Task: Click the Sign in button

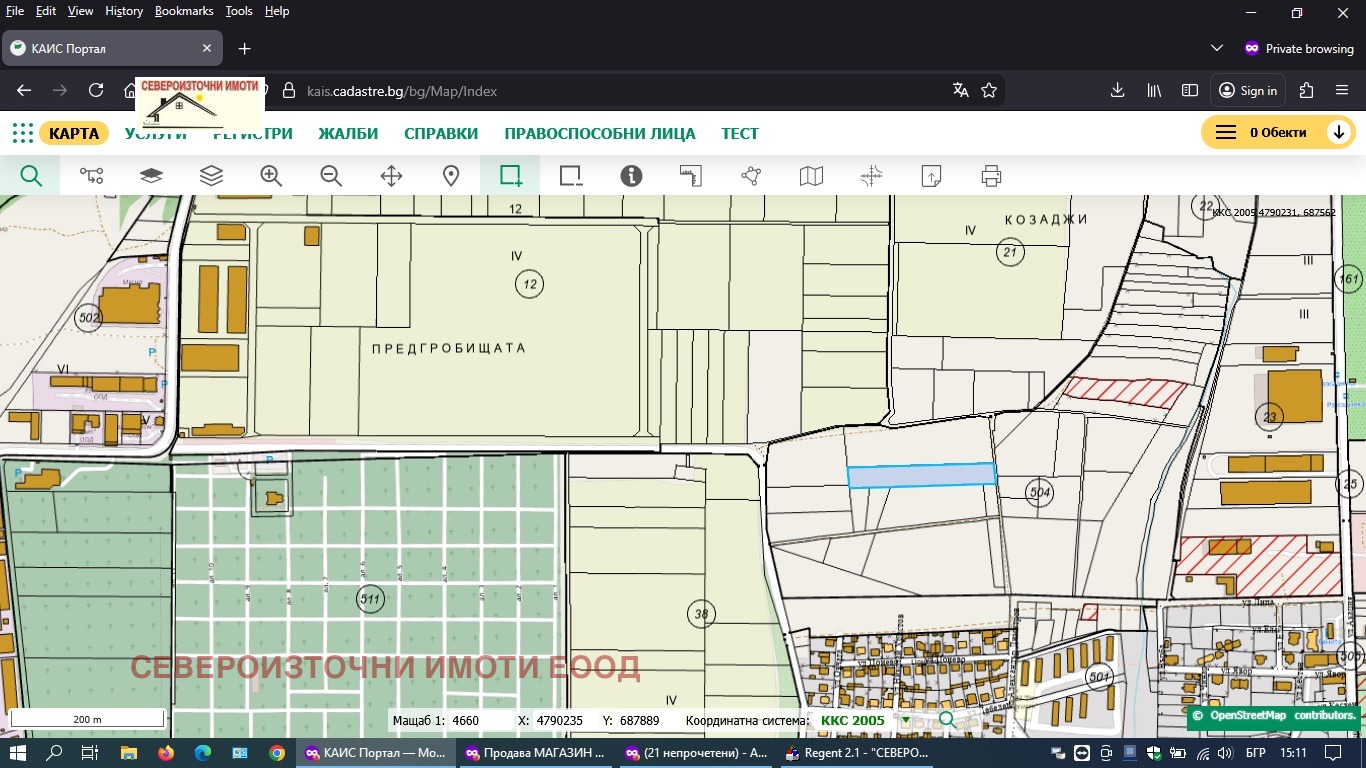Action: 1248,90
